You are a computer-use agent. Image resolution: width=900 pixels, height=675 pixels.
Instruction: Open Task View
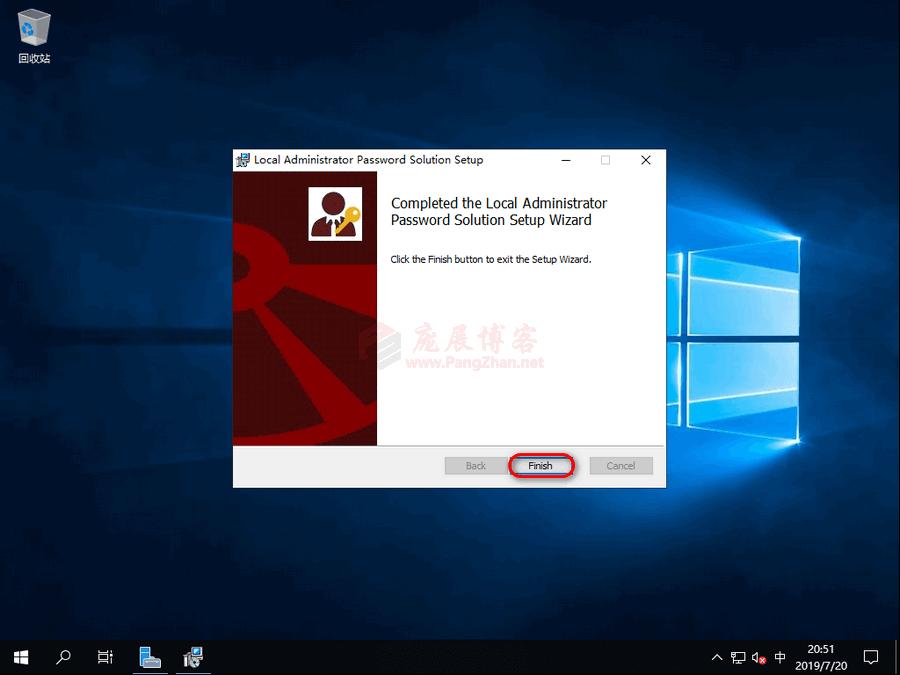click(x=104, y=657)
